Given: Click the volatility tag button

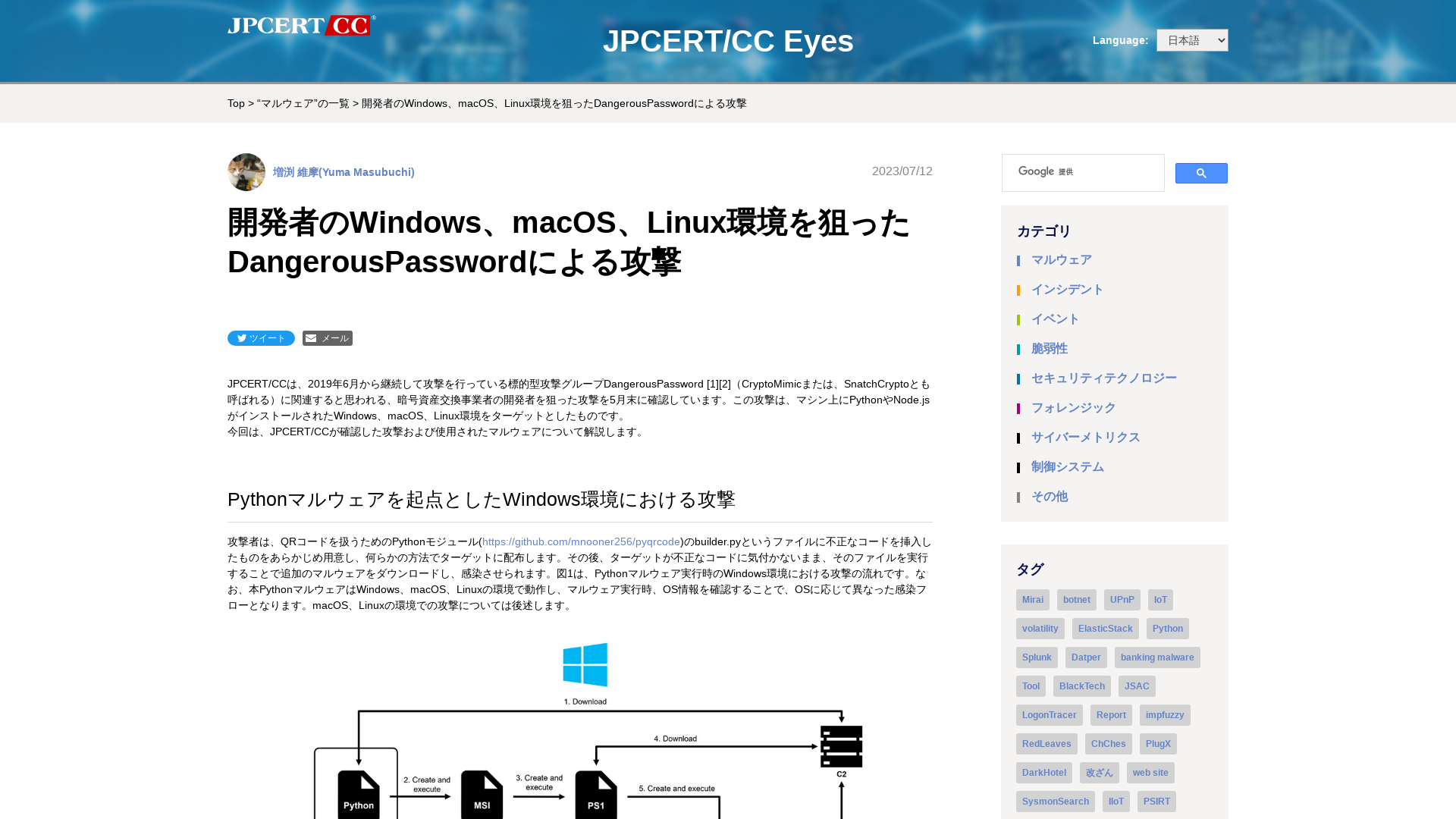Looking at the screenshot, I should (1040, 627).
